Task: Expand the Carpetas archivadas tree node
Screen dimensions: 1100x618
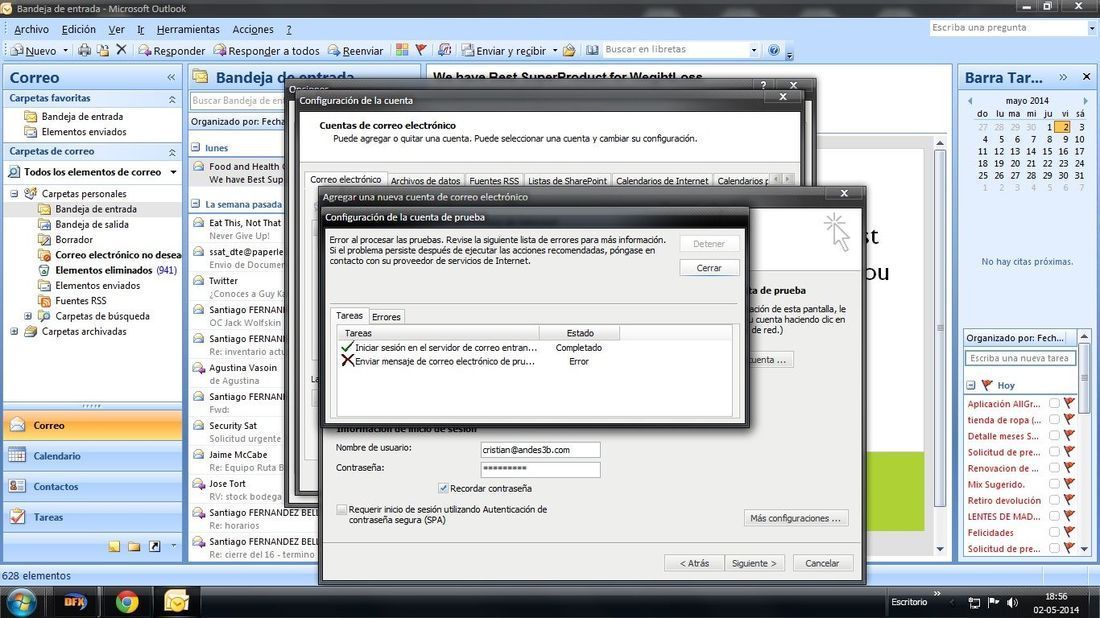Action: pos(14,332)
